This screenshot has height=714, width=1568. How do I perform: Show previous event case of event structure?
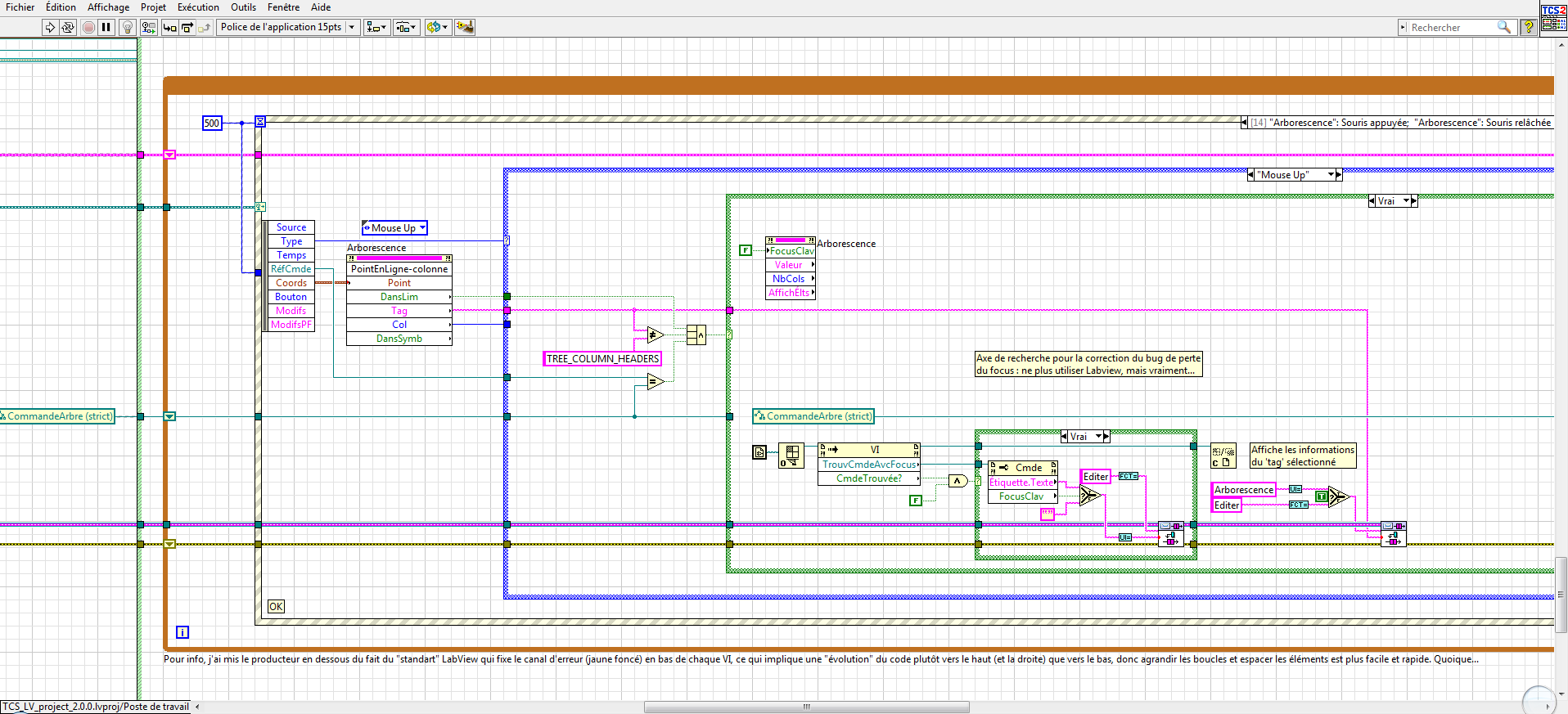coord(1245,123)
